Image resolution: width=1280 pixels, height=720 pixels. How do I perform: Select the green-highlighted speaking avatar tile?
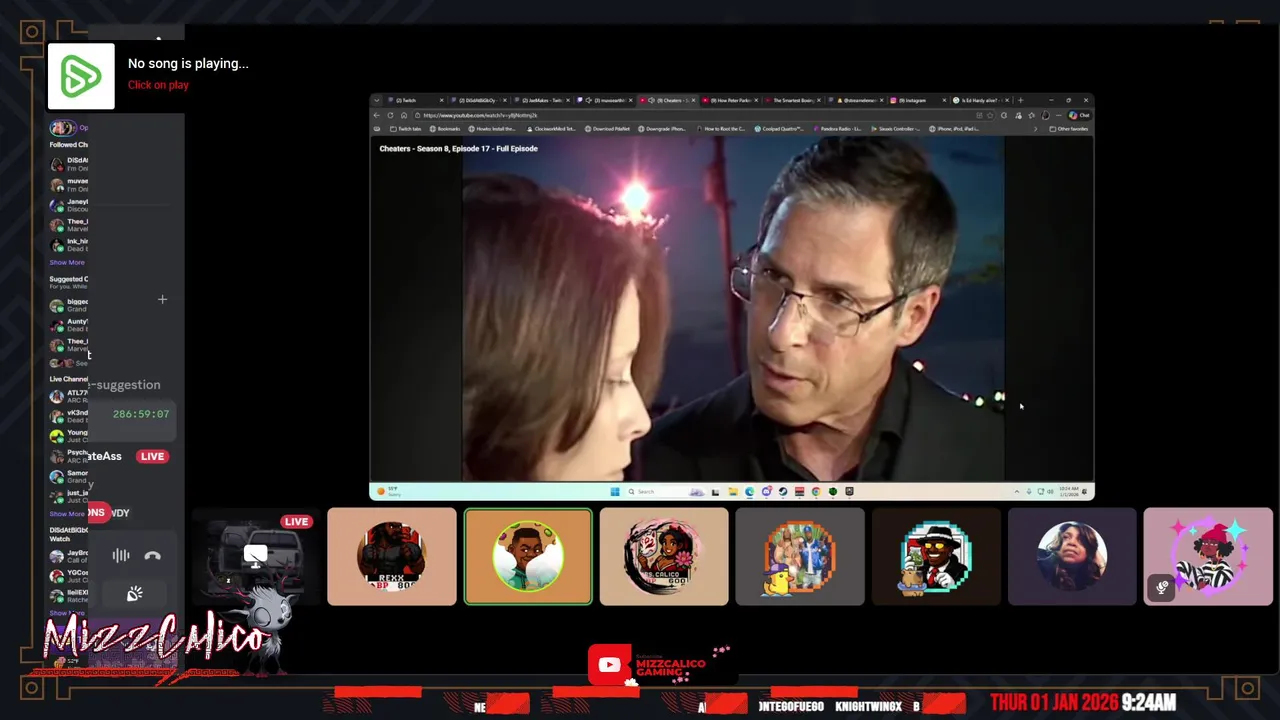point(528,557)
